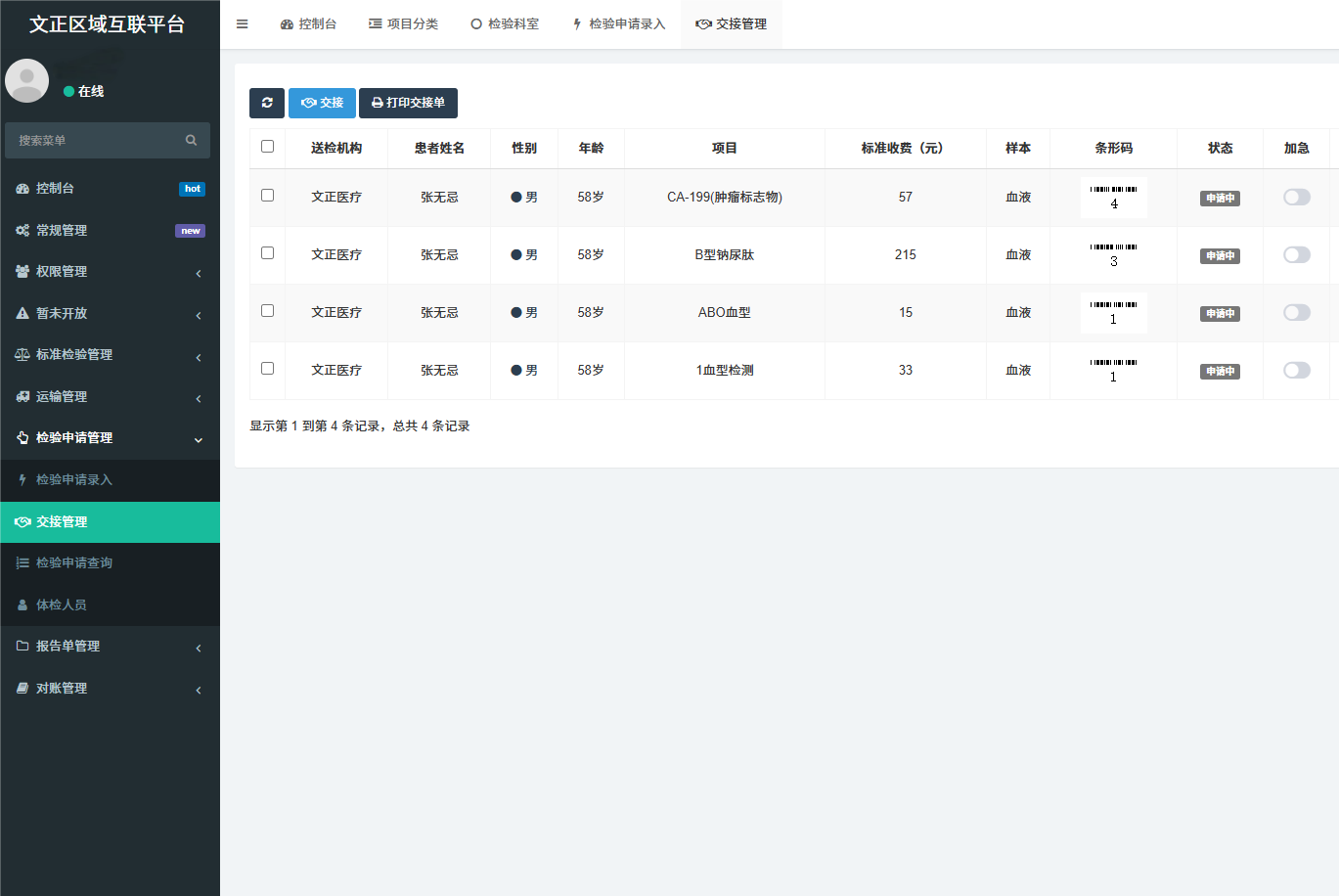Open 体检人员 in the sidebar submenu
Image resolution: width=1339 pixels, height=896 pixels.
pyautogui.click(x=61, y=605)
